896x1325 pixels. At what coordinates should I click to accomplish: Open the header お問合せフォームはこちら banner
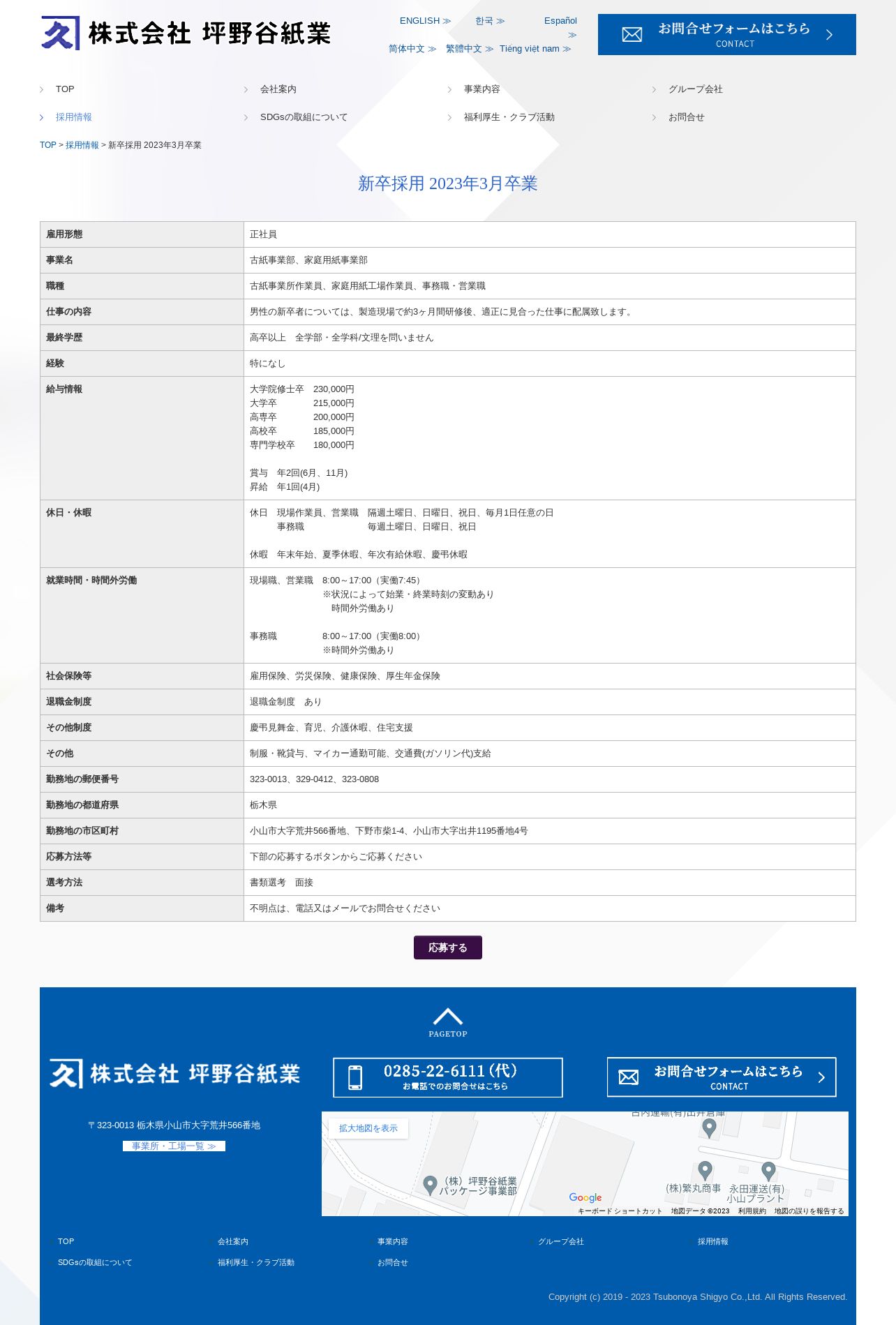pos(726,34)
